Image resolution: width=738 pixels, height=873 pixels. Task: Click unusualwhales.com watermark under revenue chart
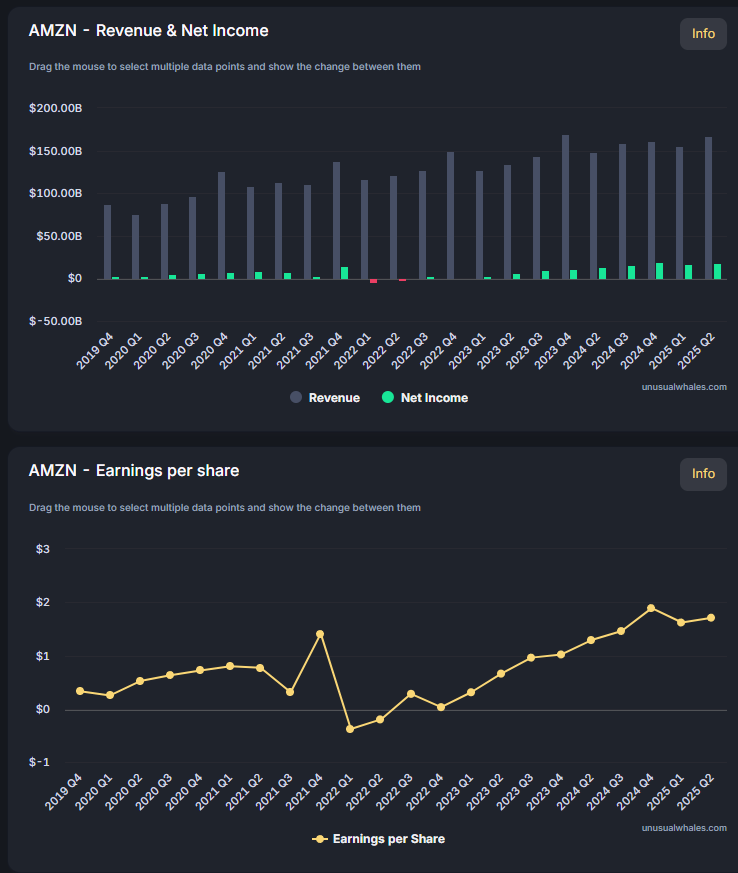point(684,386)
